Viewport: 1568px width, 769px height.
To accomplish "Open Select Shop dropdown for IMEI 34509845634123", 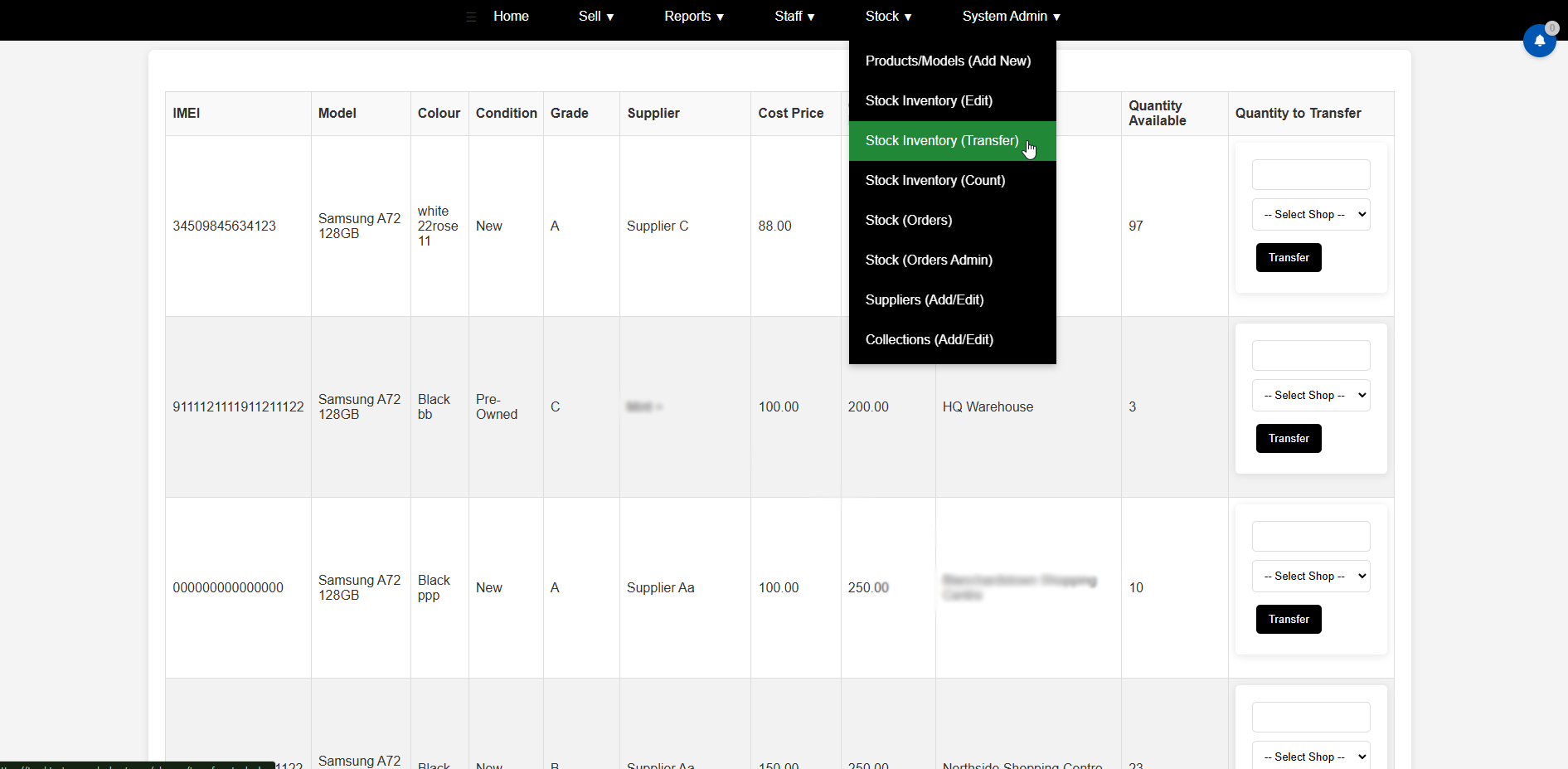I will pos(1311,215).
